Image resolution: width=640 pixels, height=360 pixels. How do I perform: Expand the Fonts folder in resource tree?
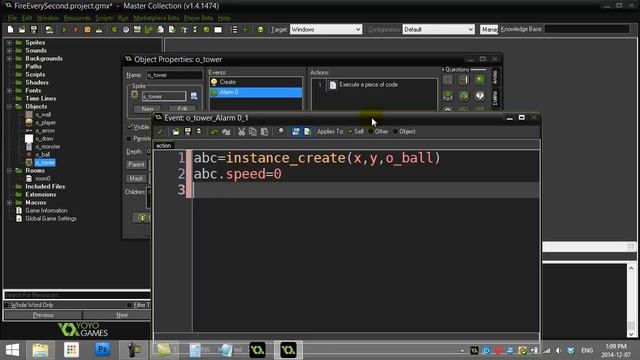pyautogui.click(x=9, y=91)
